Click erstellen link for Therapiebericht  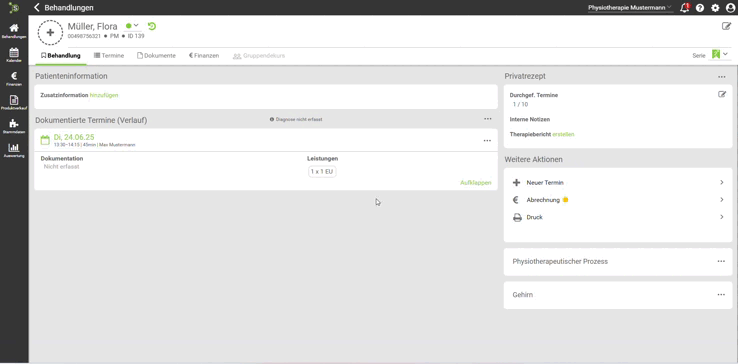(563, 134)
